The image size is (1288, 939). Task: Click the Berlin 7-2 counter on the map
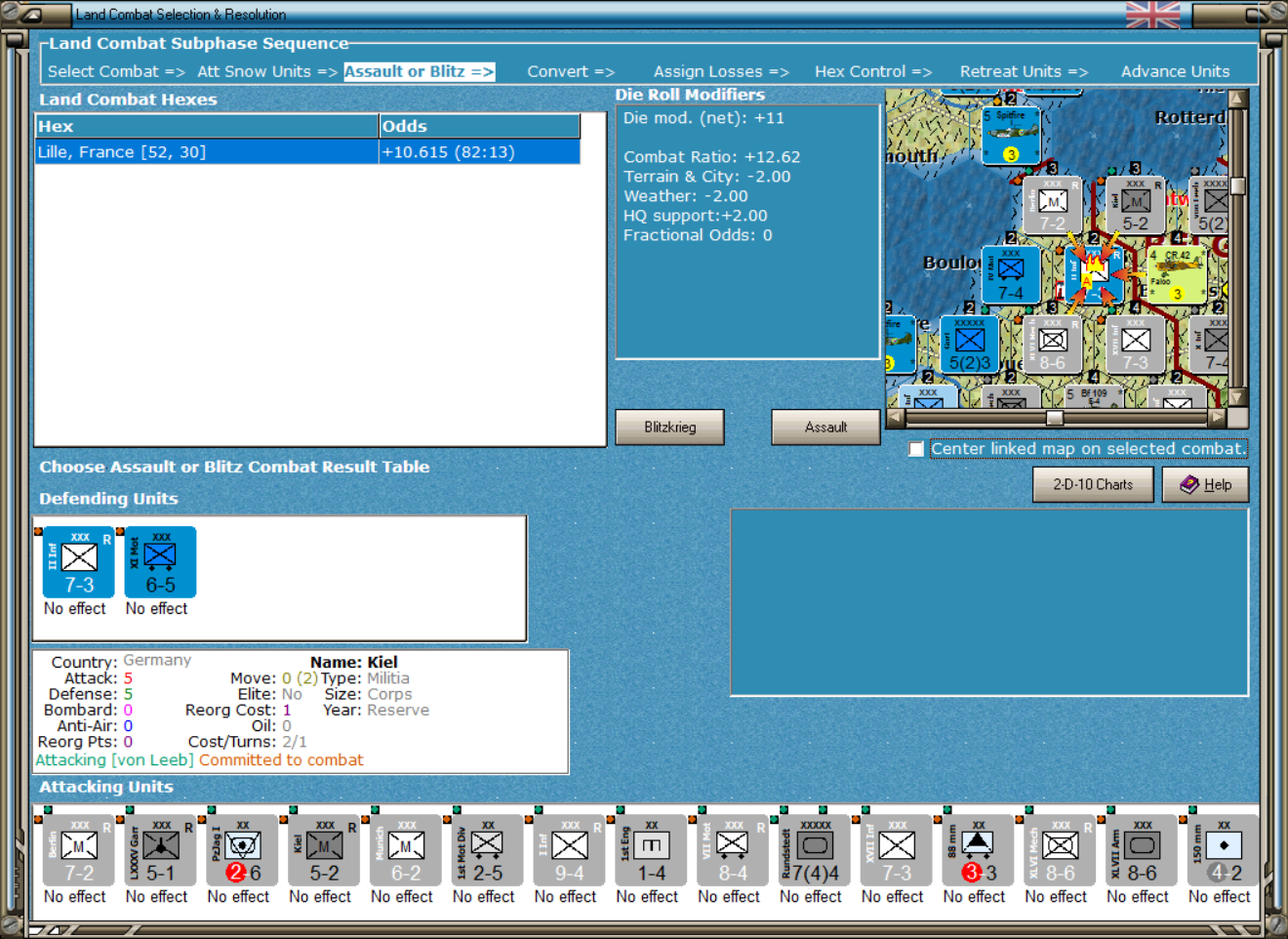coord(1052,205)
